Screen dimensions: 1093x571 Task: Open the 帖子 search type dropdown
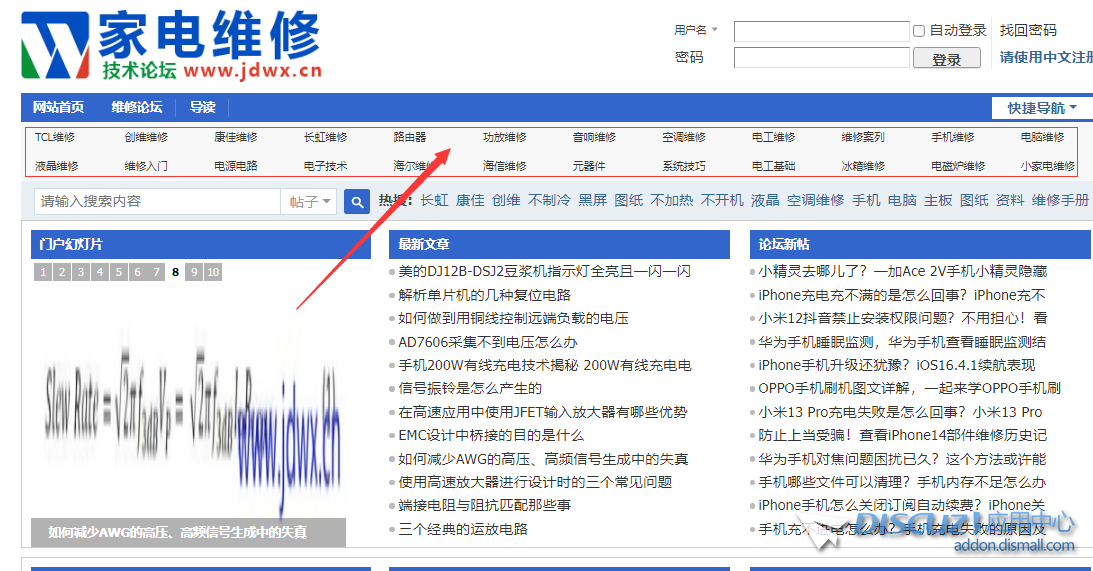pyautogui.click(x=311, y=202)
